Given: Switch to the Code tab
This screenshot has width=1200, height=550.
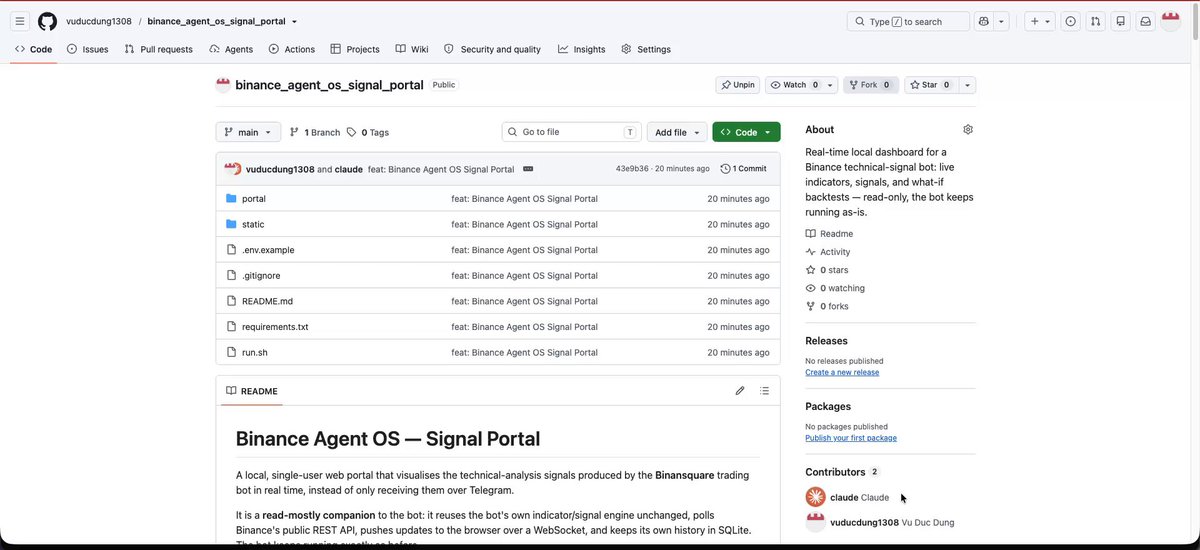Looking at the screenshot, I should 33,49.
